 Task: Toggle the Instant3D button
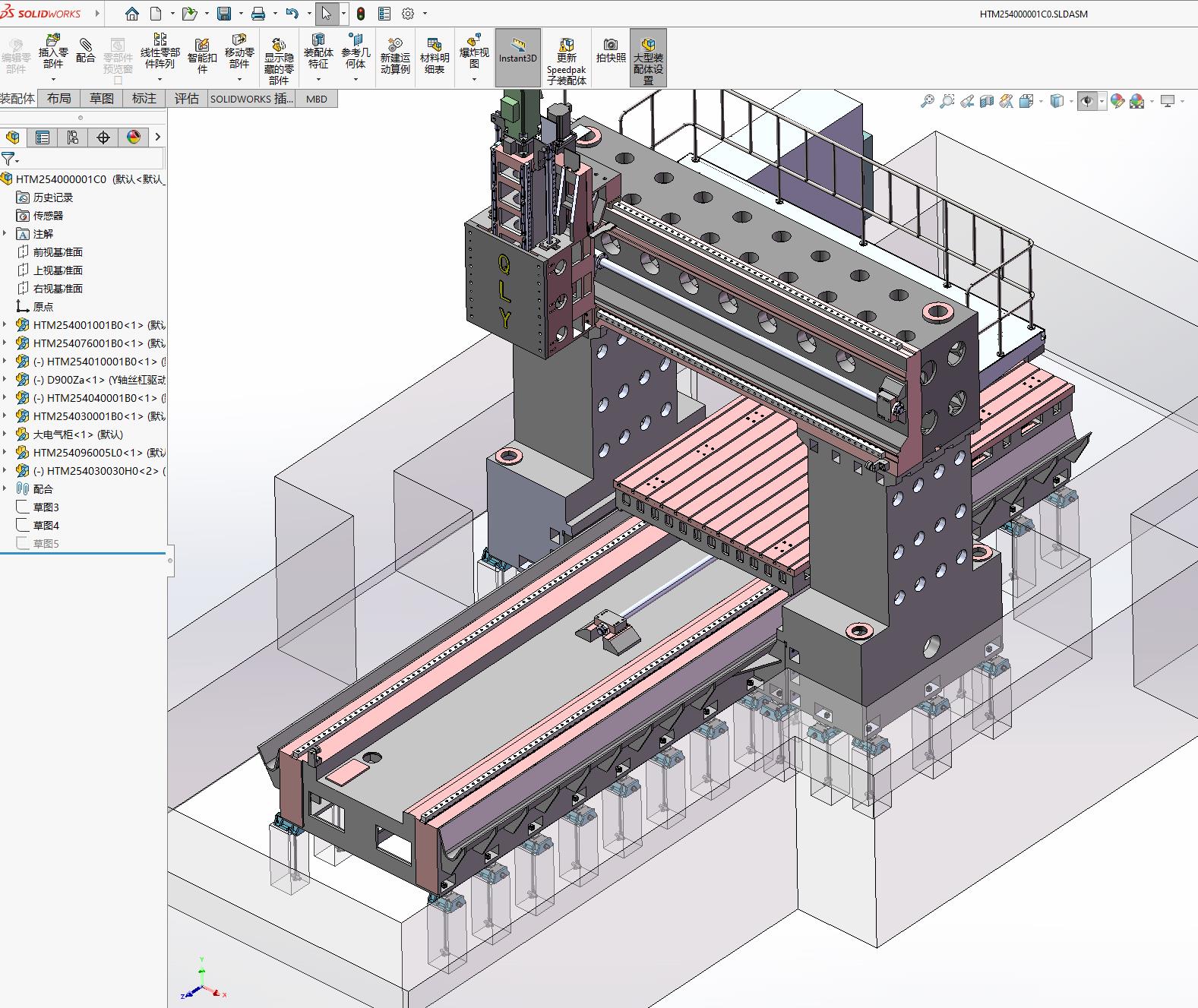click(x=518, y=58)
